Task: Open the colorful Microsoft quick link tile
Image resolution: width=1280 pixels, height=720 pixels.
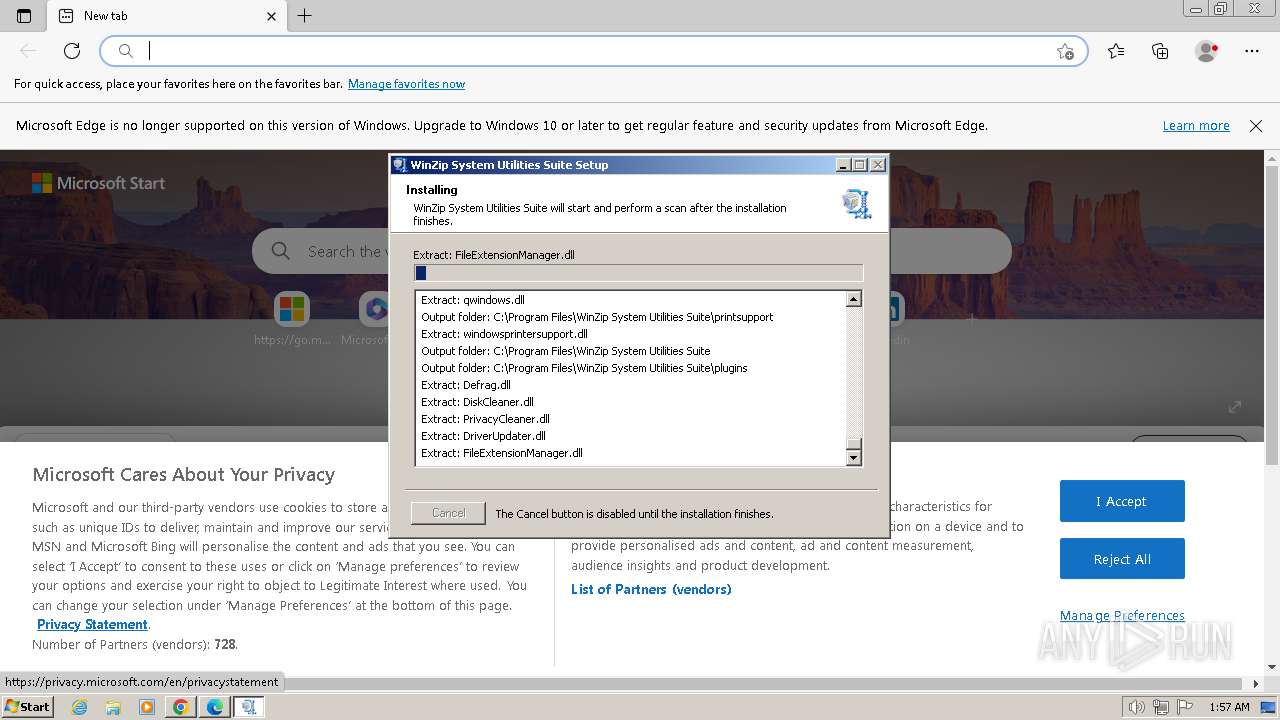Action: point(292,309)
